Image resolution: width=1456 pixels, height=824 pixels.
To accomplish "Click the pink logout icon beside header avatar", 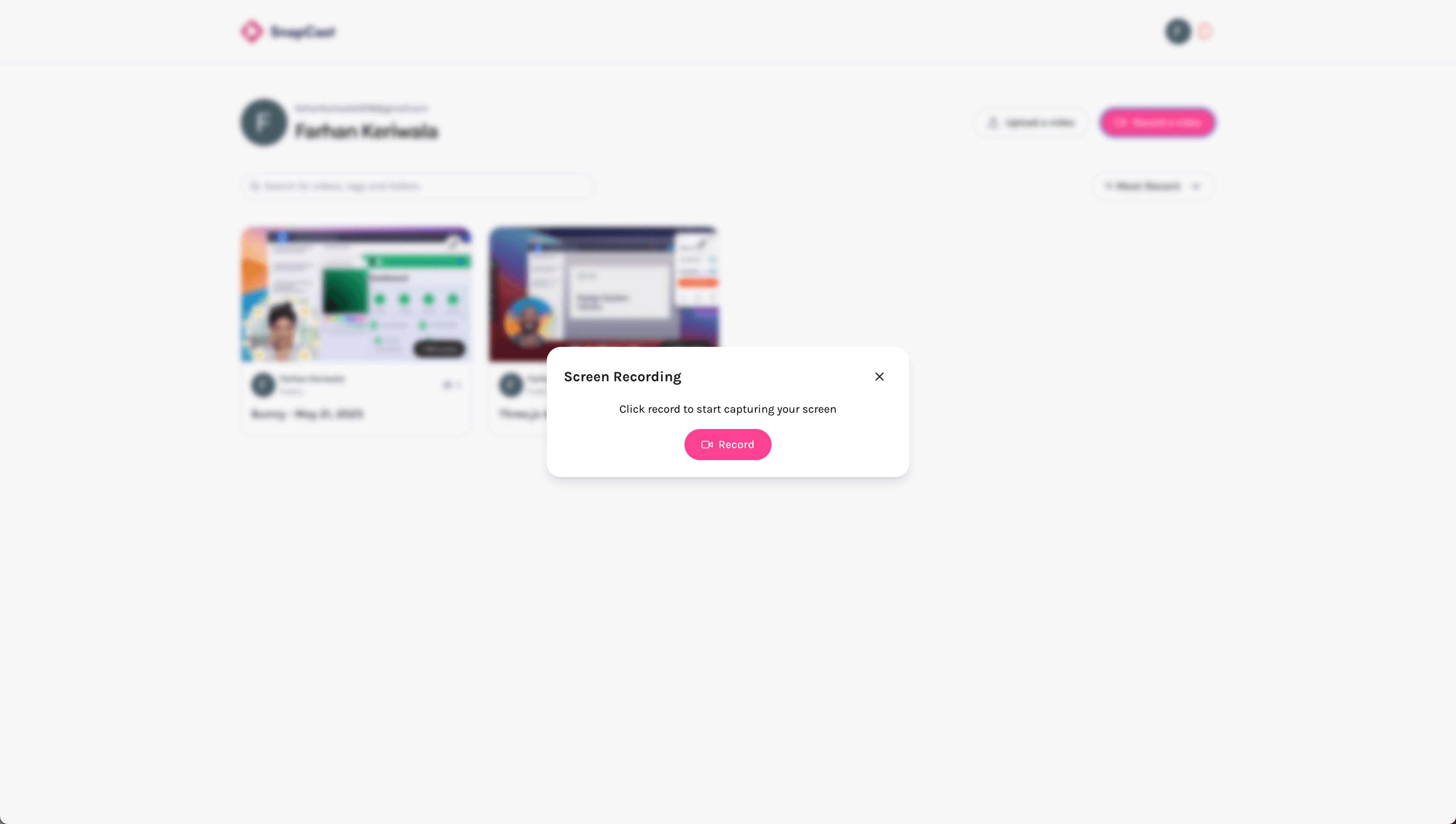I will click(x=1205, y=31).
